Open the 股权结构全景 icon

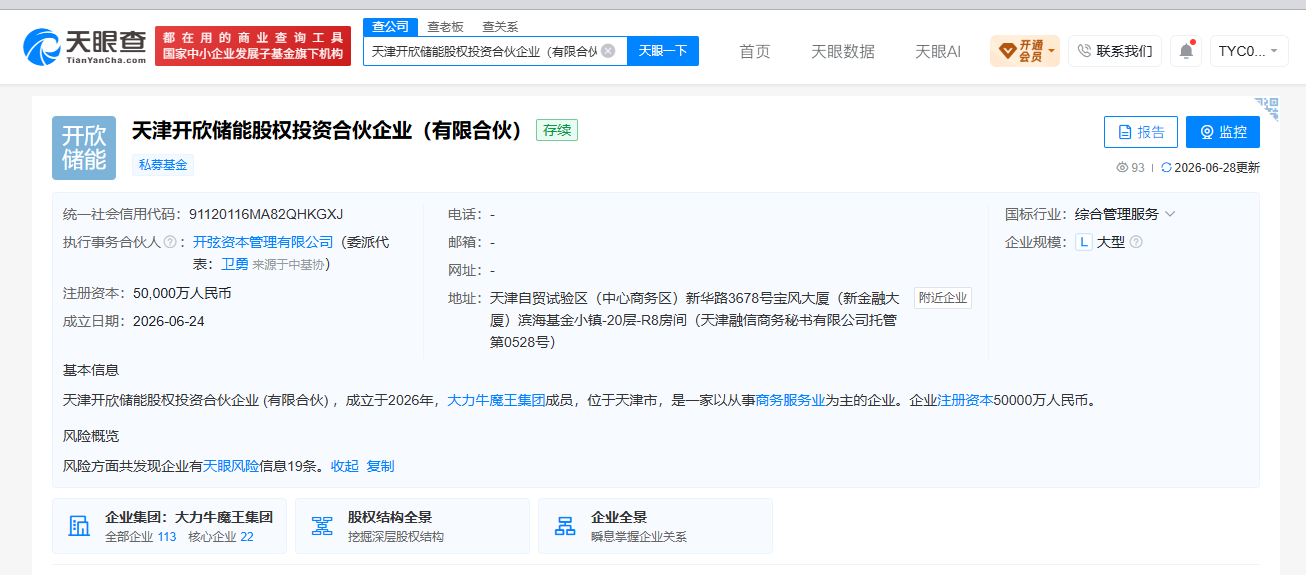(x=322, y=526)
